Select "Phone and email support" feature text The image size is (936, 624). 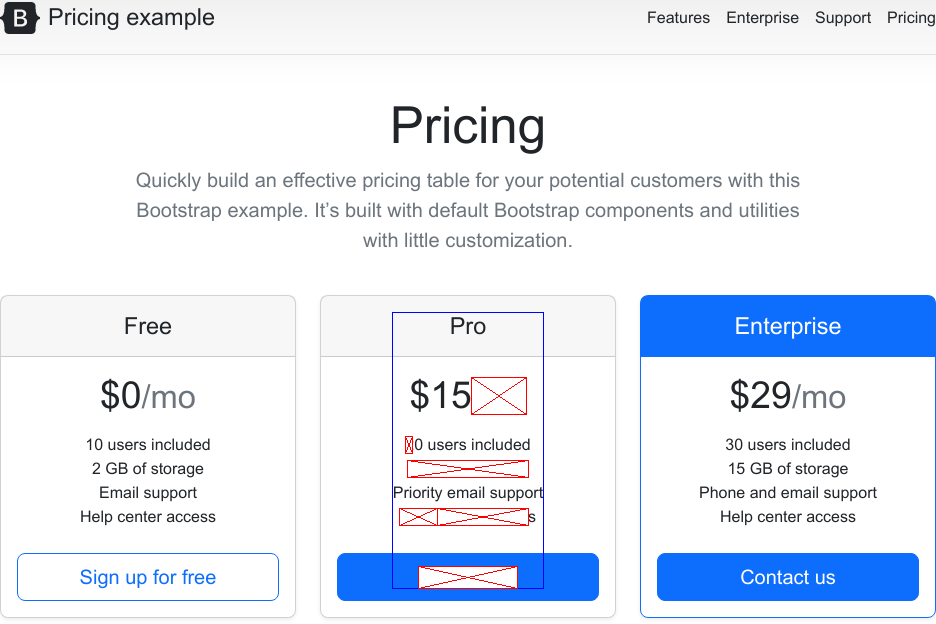tap(788, 493)
